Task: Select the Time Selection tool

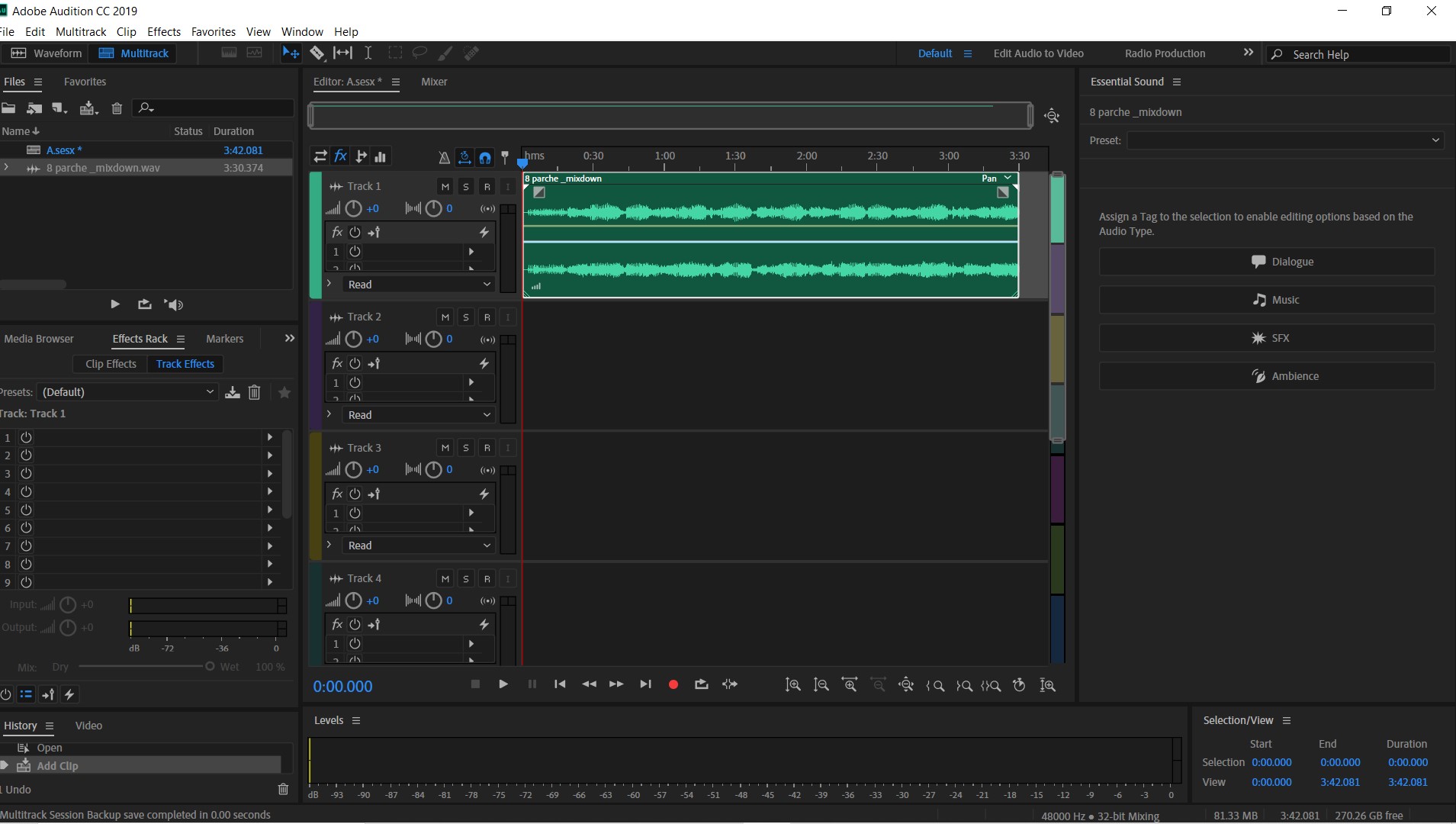Action: pyautogui.click(x=368, y=53)
